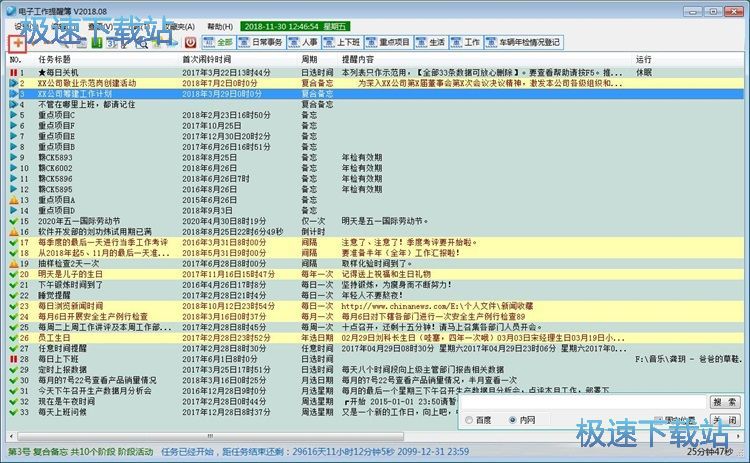The width and height of the screenshot is (750, 463).
Task: Click the 休眠 run cell of row 1
Action: tap(643, 73)
